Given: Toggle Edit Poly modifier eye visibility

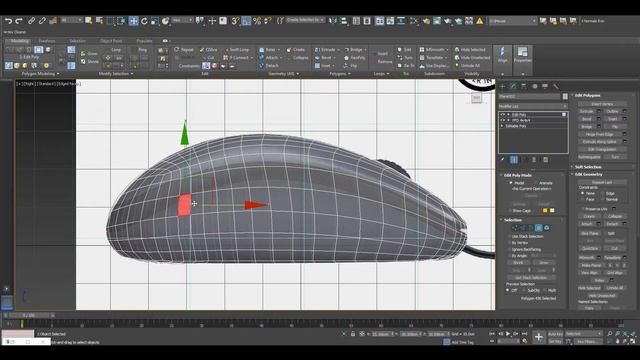Looking at the screenshot, I should click(502, 115).
